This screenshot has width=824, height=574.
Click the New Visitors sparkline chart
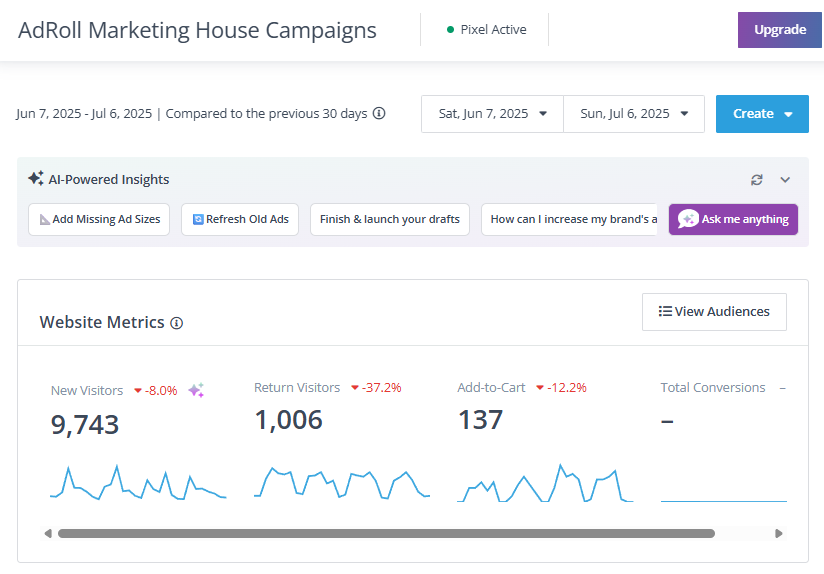point(138,482)
